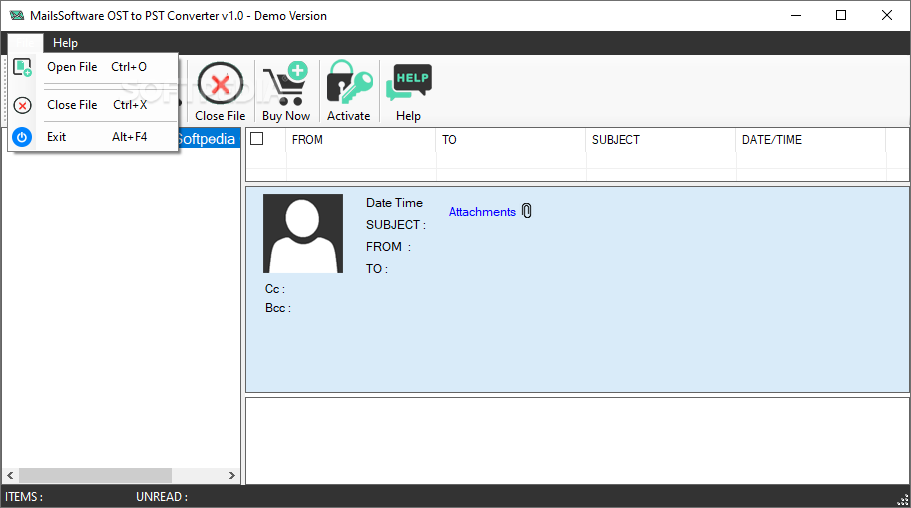The image size is (911, 508).
Task: Click the right arrow of horizontal scrollbar
Action: point(232,475)
